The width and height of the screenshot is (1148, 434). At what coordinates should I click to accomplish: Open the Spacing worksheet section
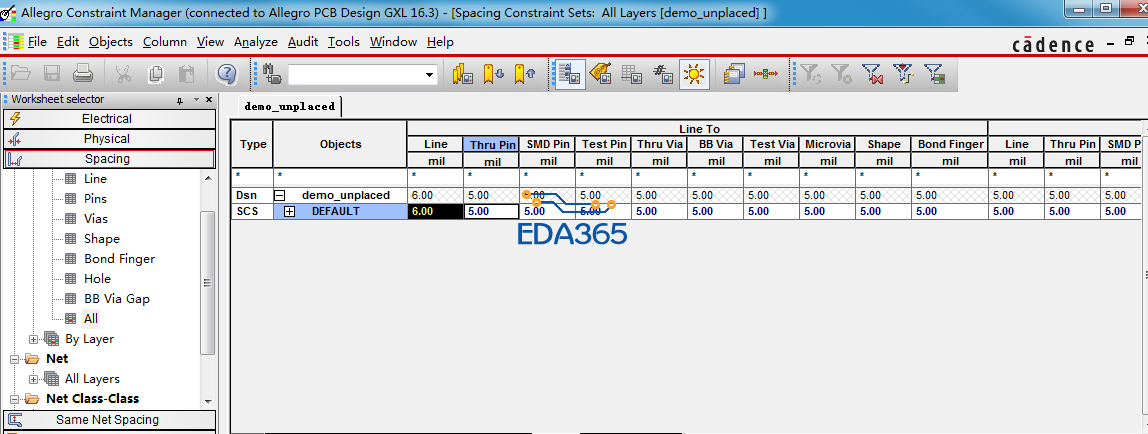(x=110, y=159)
